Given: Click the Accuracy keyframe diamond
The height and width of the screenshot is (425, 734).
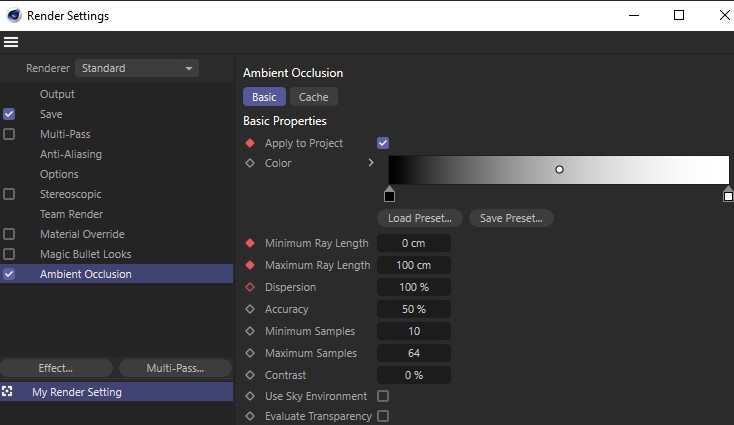Looking at the screenshot, I should (x=250, y=309).
